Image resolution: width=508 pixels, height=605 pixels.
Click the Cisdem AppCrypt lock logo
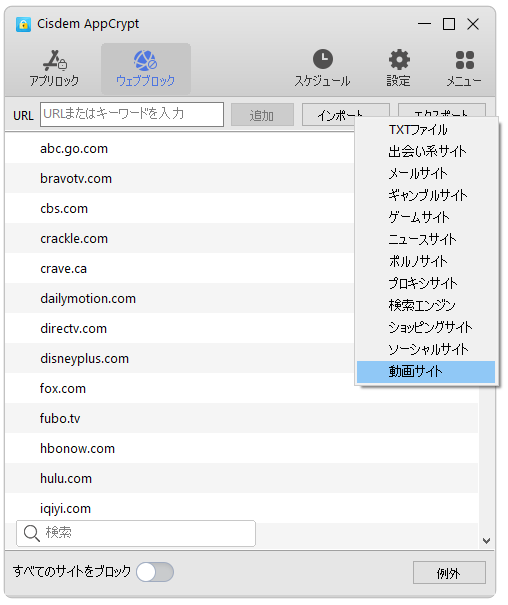(x=23, y=24)
